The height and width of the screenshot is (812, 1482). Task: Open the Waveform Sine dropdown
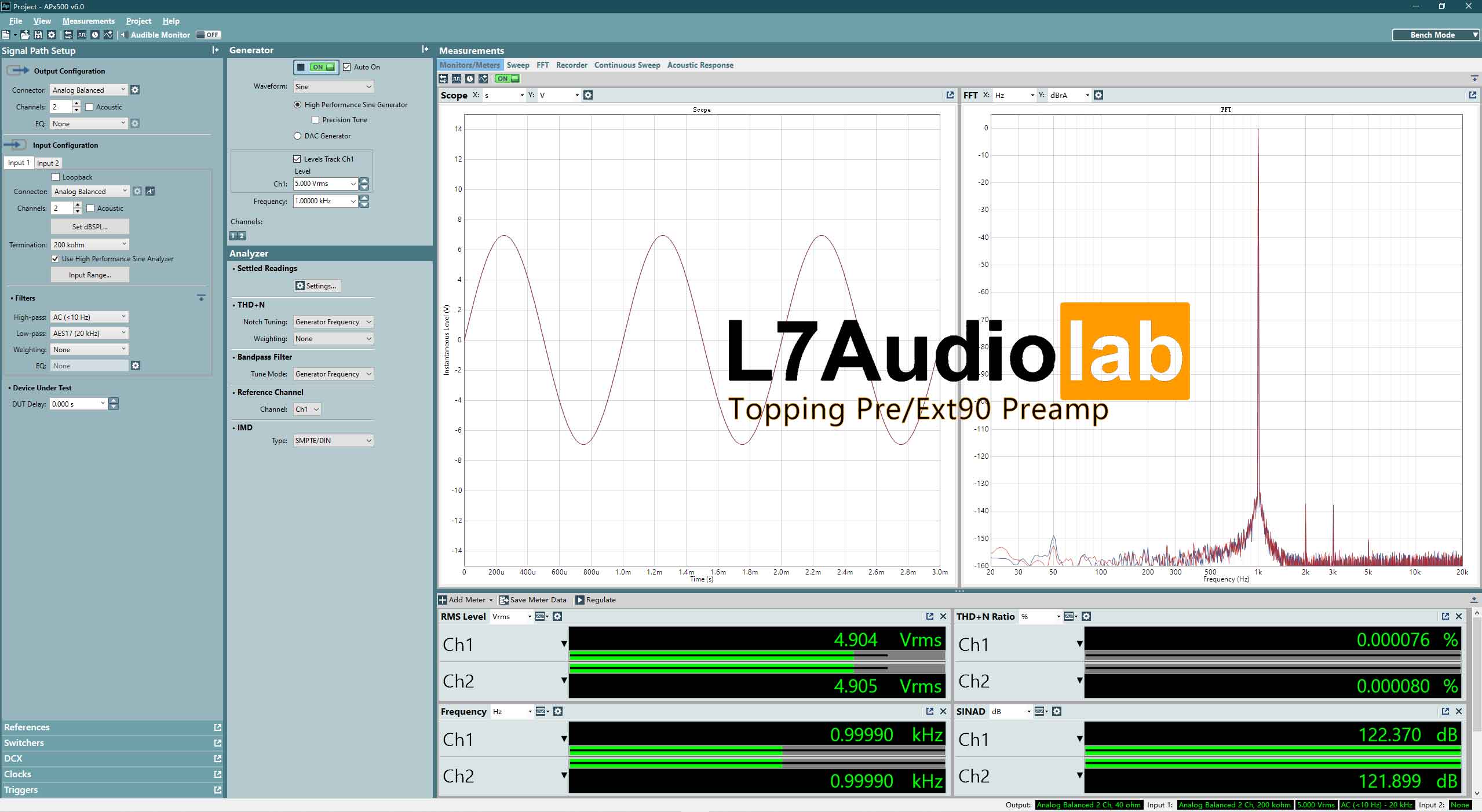333,87
